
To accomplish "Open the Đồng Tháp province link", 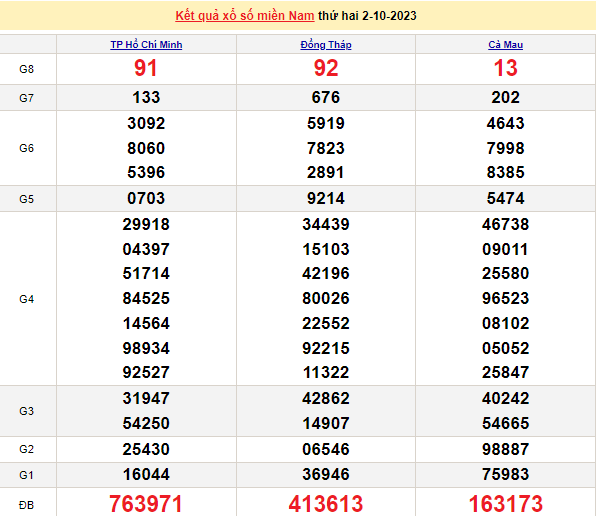I will coord(326,45).
